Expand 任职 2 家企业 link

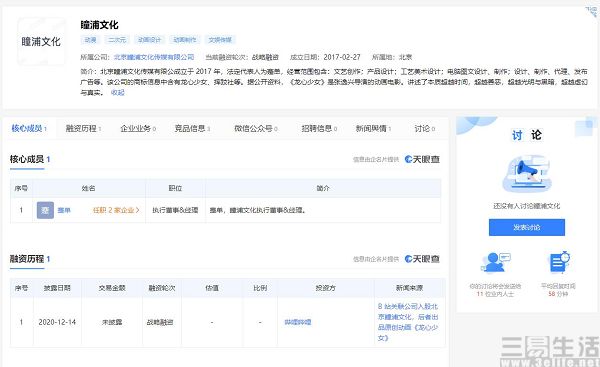(x=116, y=210)
